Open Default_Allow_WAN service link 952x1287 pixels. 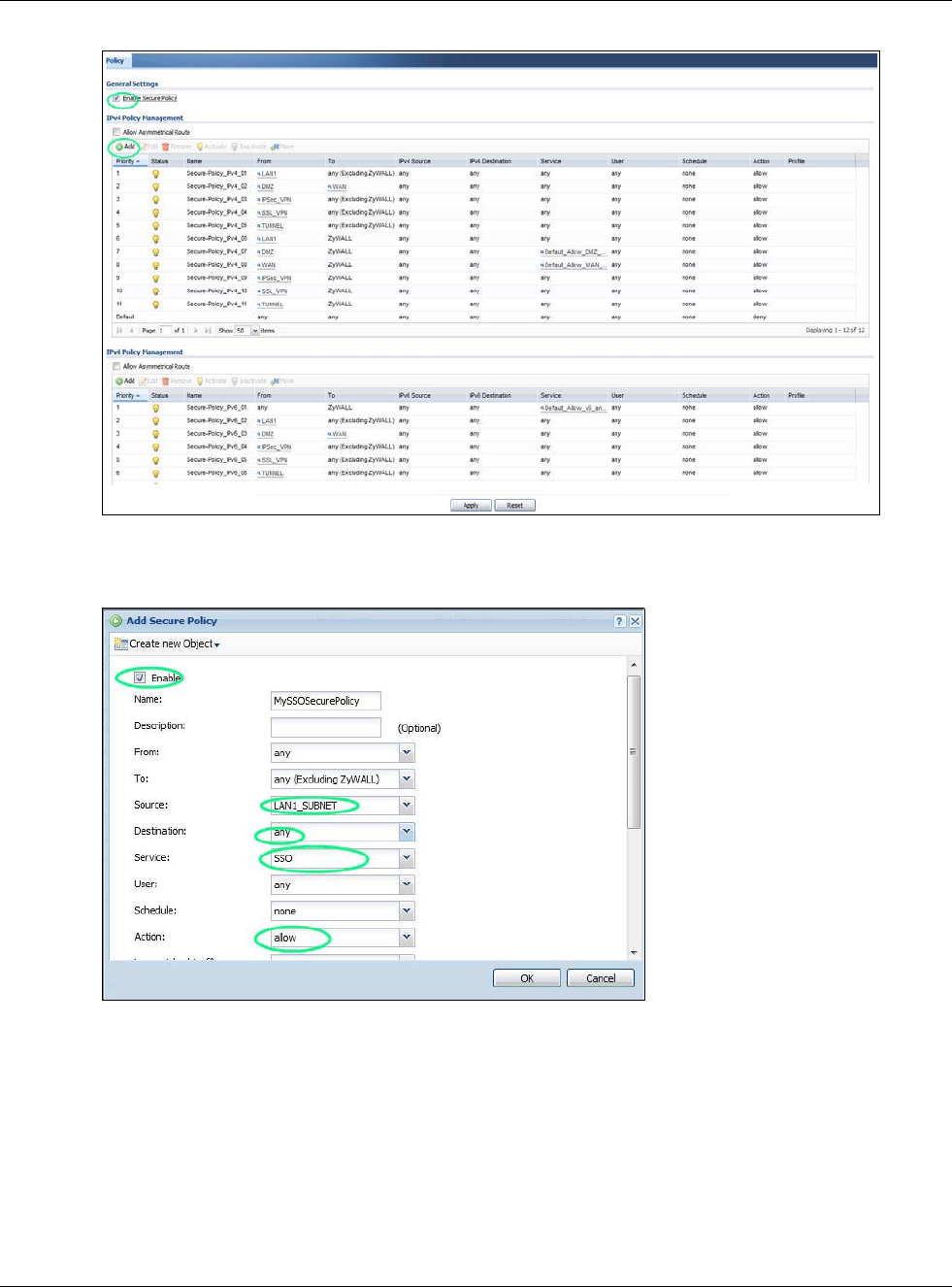click(574, 265)
